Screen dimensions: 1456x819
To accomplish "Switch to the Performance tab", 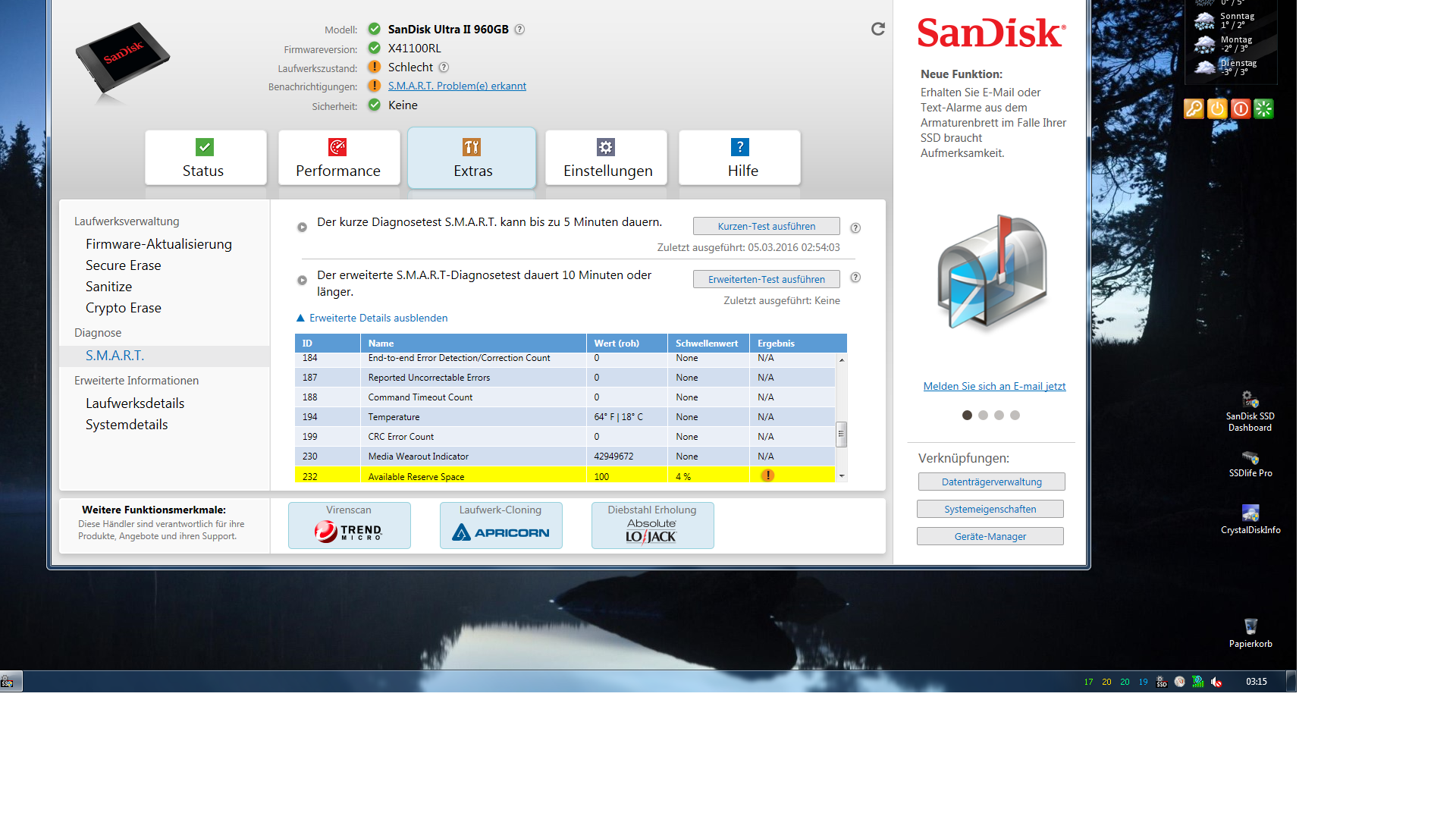I will [x=338, y=158].
